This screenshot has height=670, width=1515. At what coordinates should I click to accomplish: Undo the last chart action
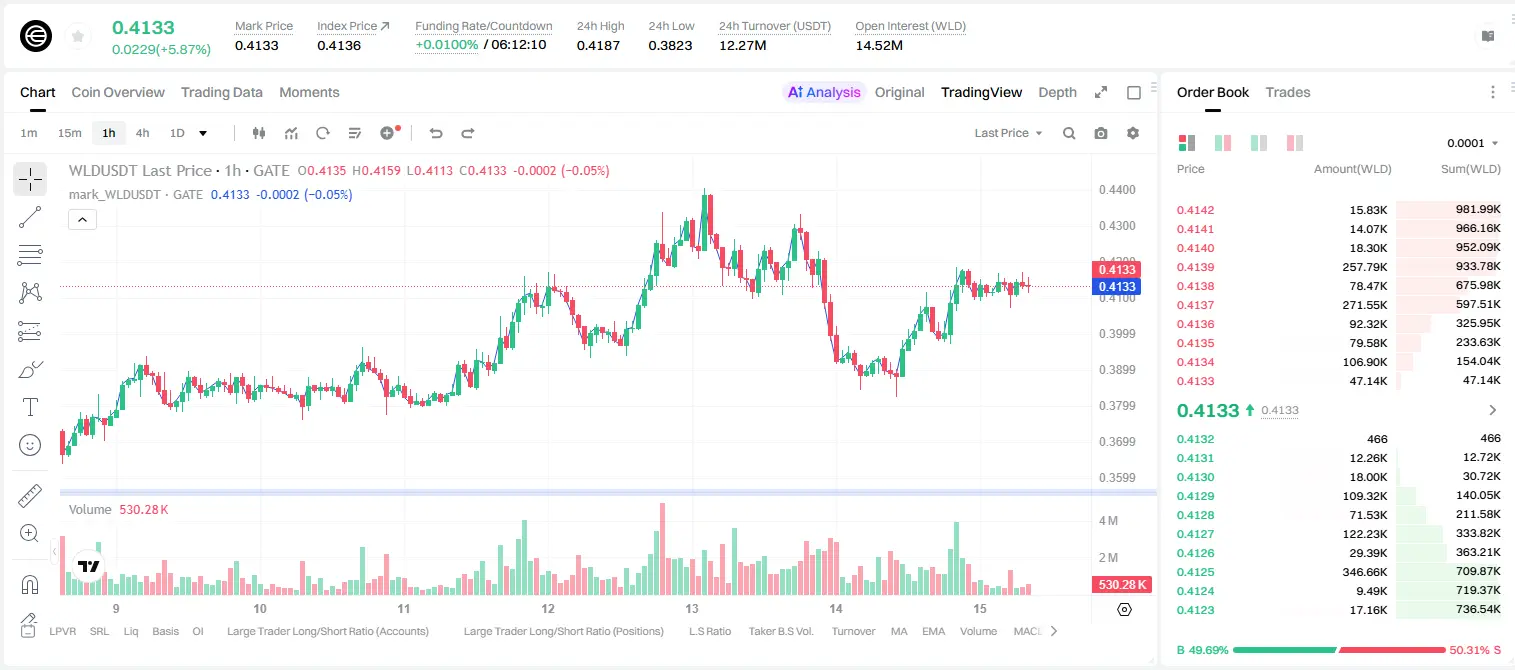pos(436,133)
